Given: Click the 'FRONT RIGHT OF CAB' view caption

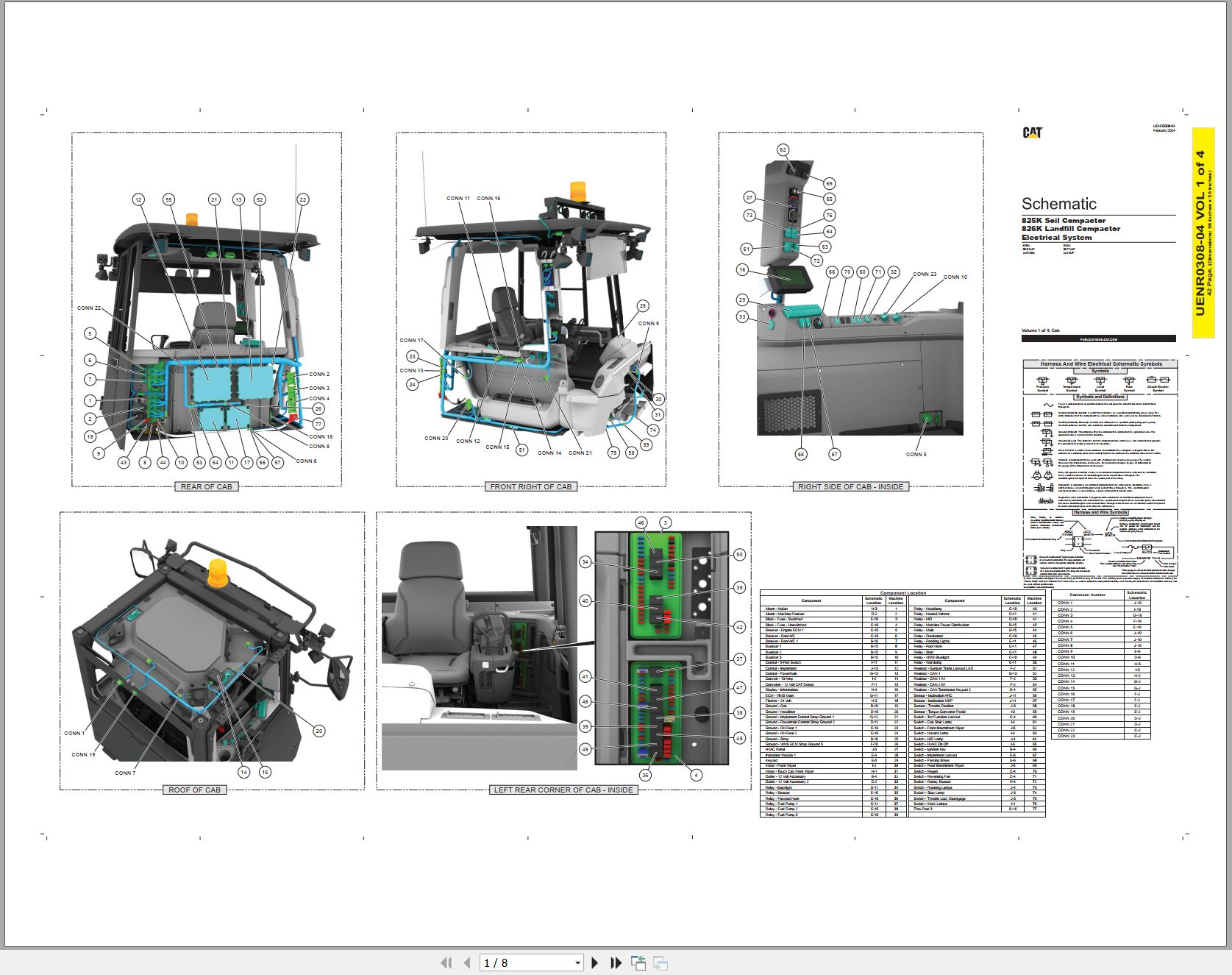Looking at the screenshot, I should [531, 486].
